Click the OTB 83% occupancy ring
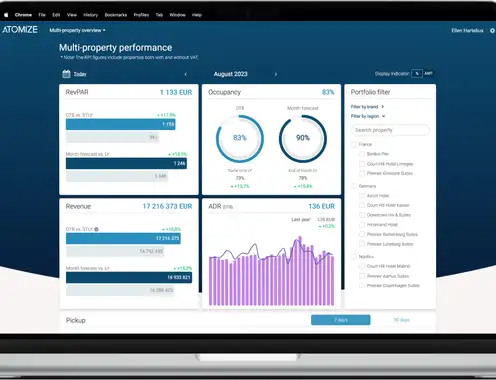496x380 pixels. (240, 138)
